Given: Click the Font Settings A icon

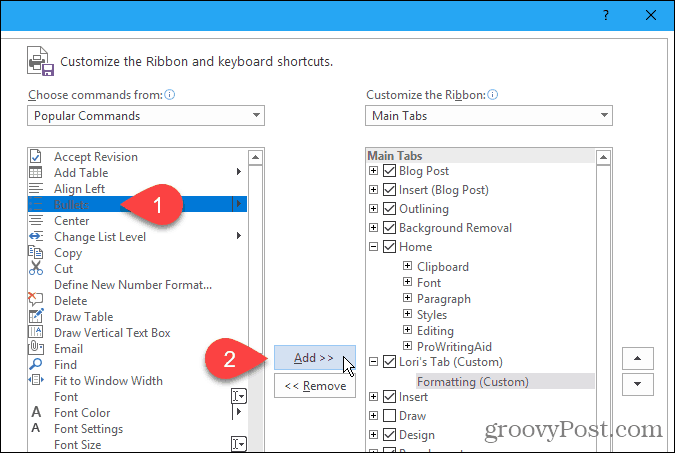Looking at the screenshot, I should click(36, 428).
